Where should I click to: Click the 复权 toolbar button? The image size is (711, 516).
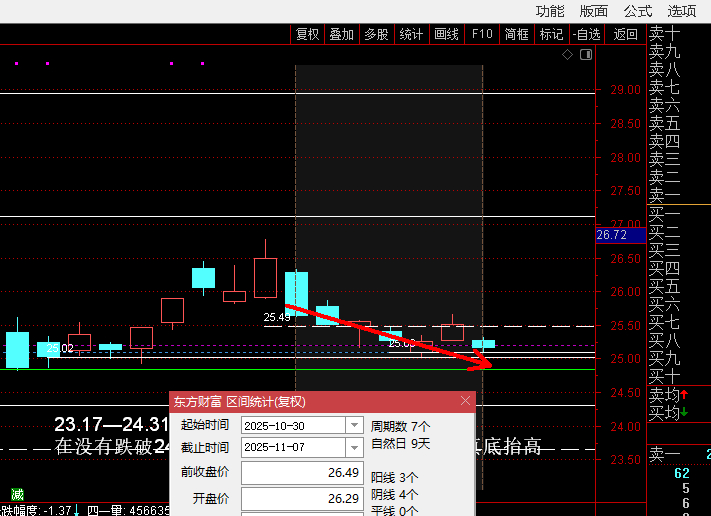[x=307, y=34]
